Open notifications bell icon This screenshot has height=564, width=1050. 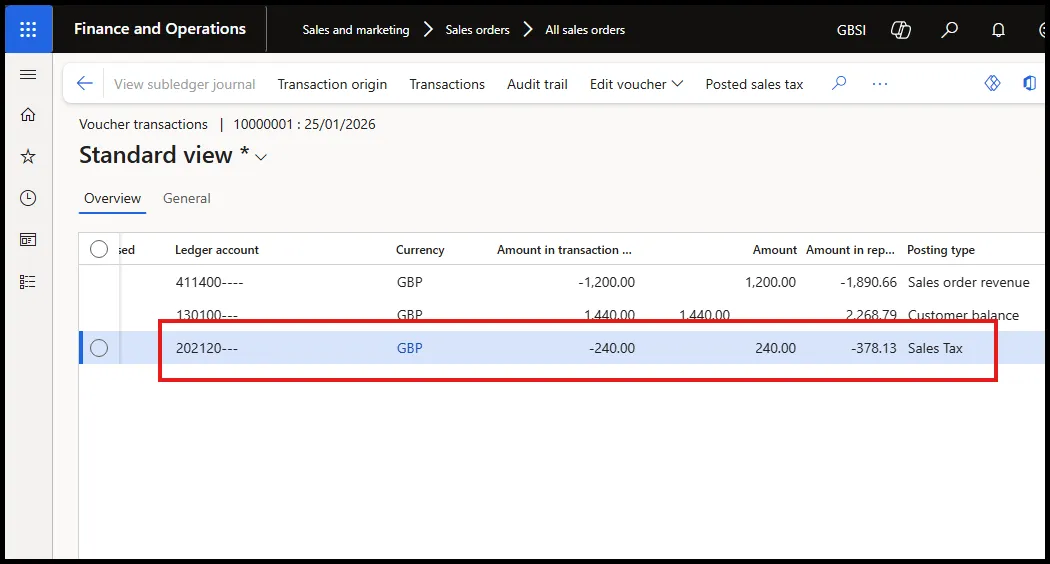coord(998,29)
